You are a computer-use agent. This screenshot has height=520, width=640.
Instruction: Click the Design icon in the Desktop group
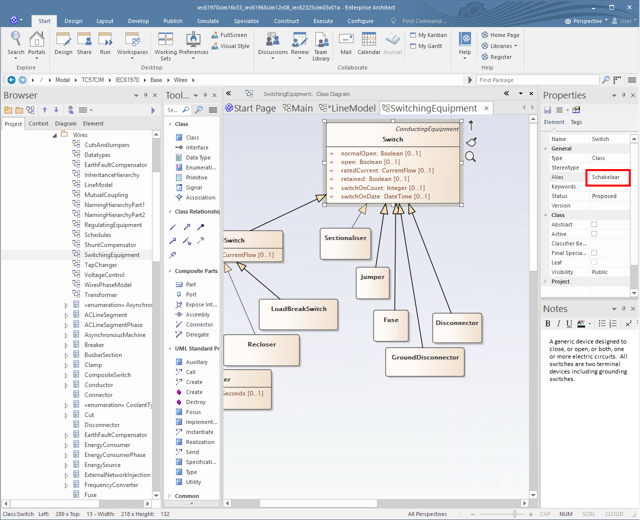click(63, 43)
